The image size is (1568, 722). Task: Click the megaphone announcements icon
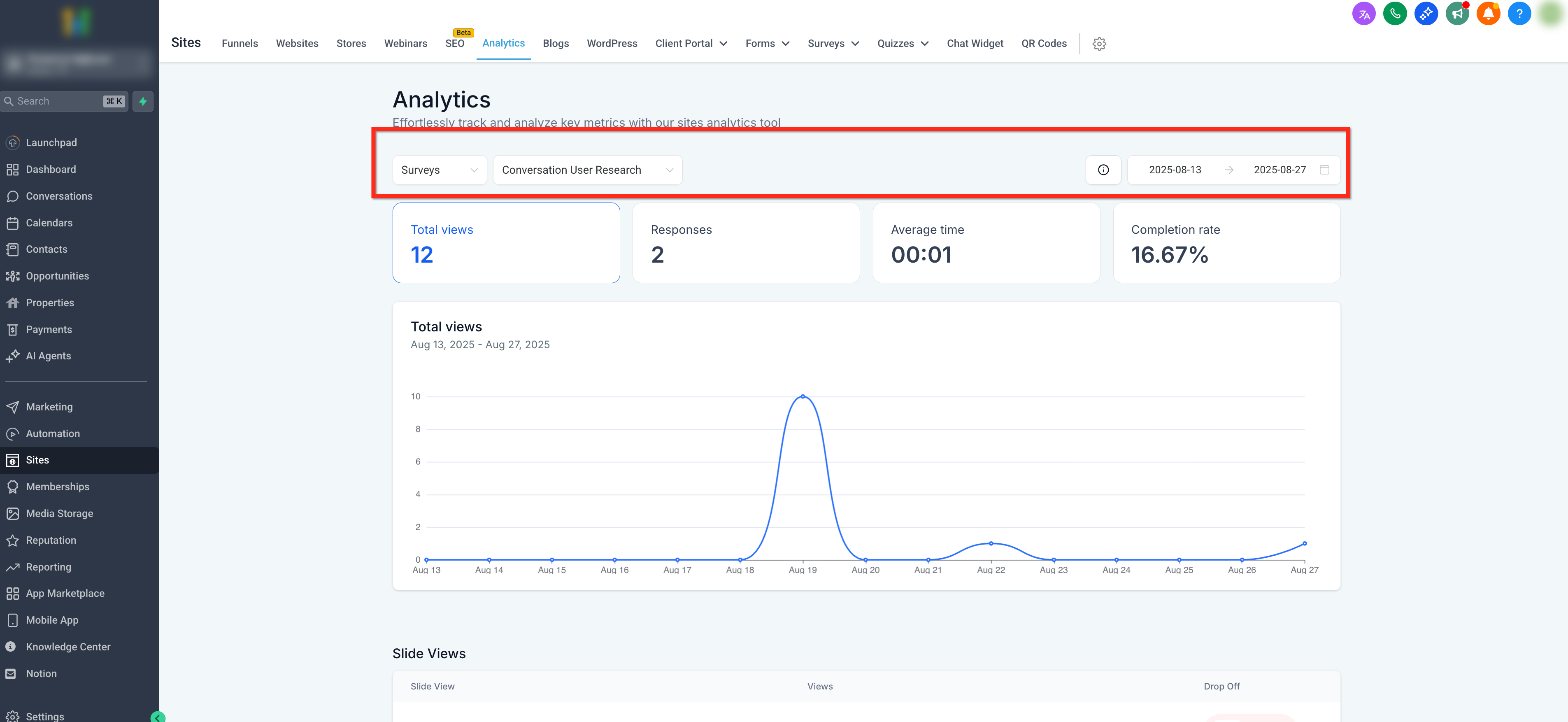tap(1456, 14)
